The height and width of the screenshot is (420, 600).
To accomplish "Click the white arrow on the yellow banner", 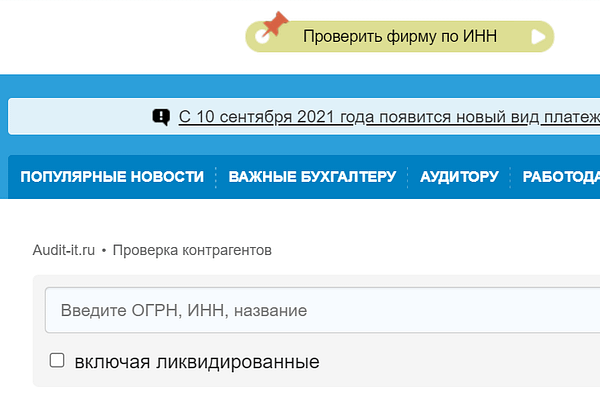I will (539, 37).
